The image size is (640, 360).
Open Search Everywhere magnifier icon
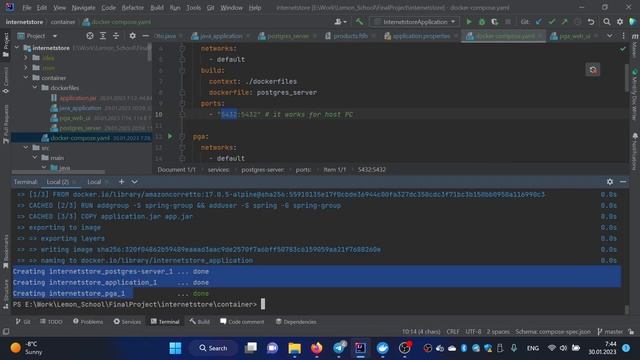(607, 22)
